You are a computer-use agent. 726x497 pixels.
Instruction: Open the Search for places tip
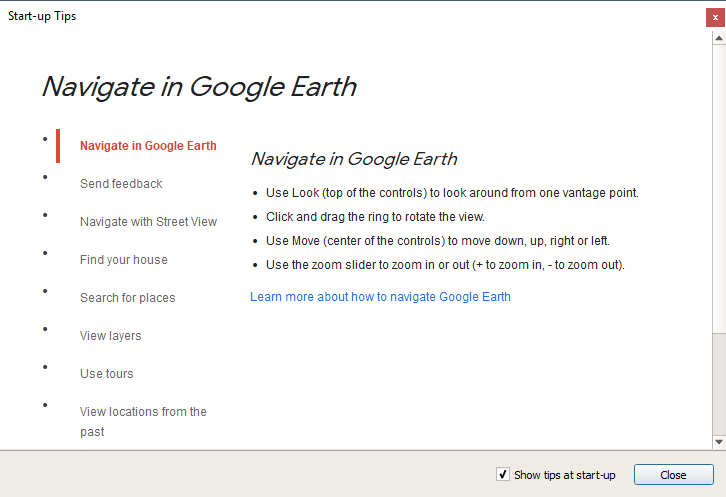click(x=128, y=298)
